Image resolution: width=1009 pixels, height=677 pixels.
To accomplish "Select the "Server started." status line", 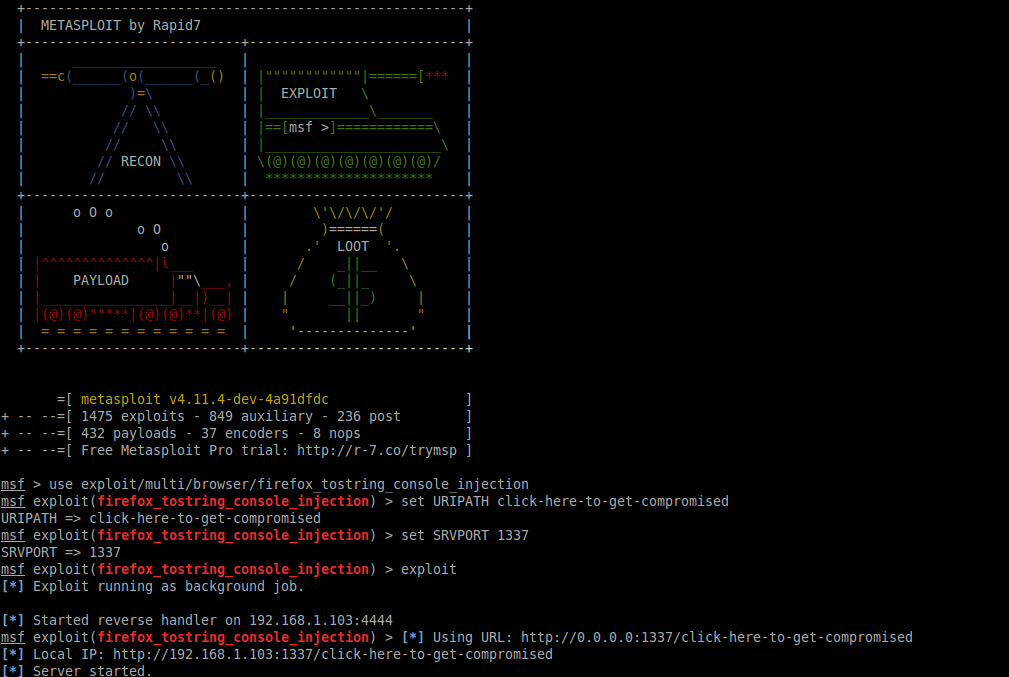I will pyautogui.click(x=93, y=671).
